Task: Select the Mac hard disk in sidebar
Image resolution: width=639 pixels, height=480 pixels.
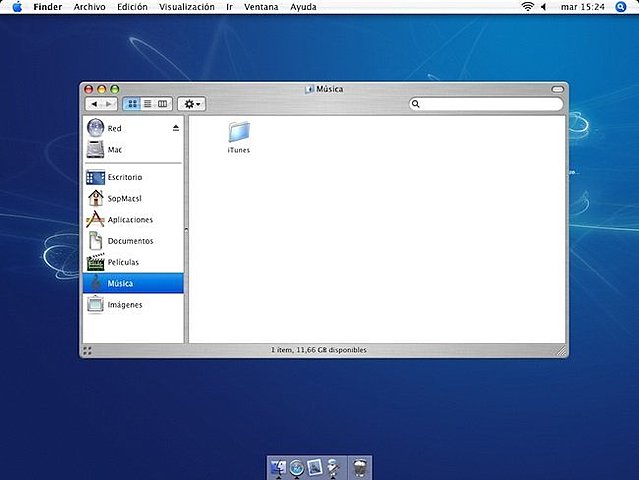Action: pos(133,150)
